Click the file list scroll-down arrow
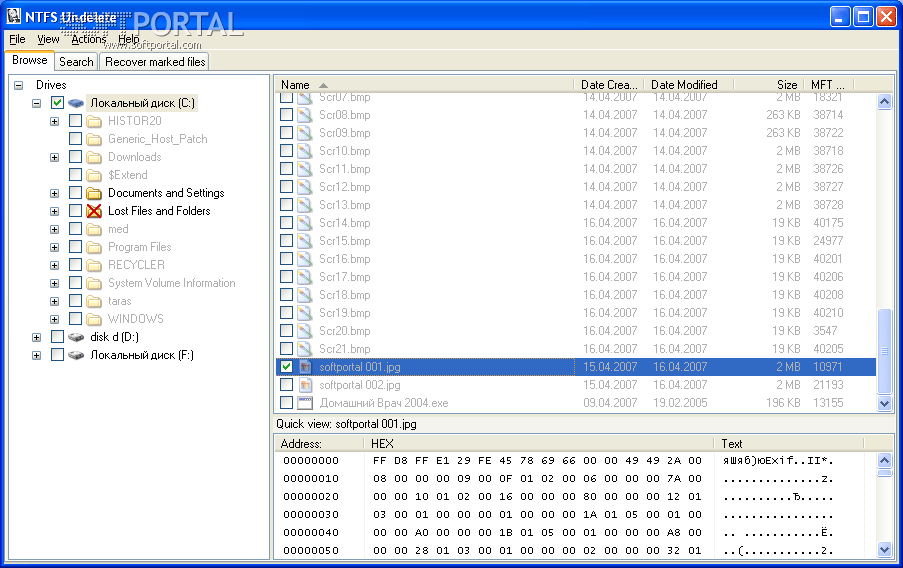Screen dimensions: 903x568 [885, 403]
